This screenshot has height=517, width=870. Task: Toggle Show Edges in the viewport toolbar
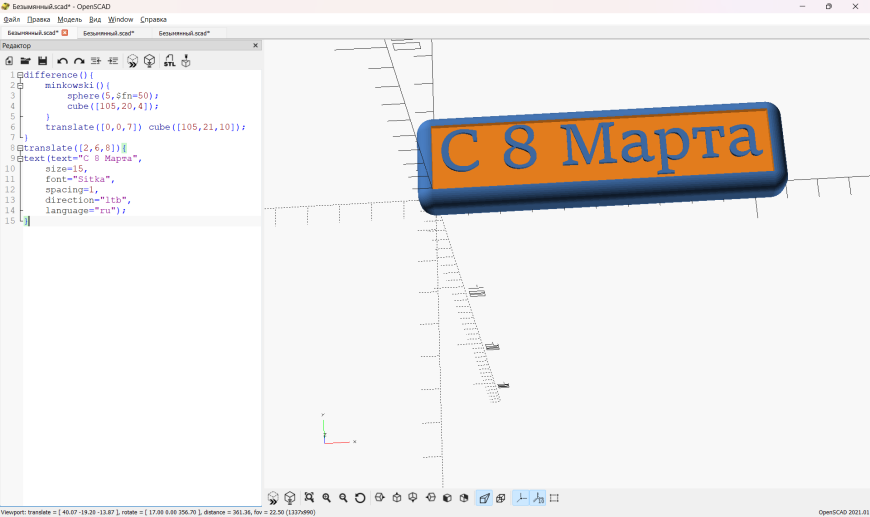tap(554, 498)
